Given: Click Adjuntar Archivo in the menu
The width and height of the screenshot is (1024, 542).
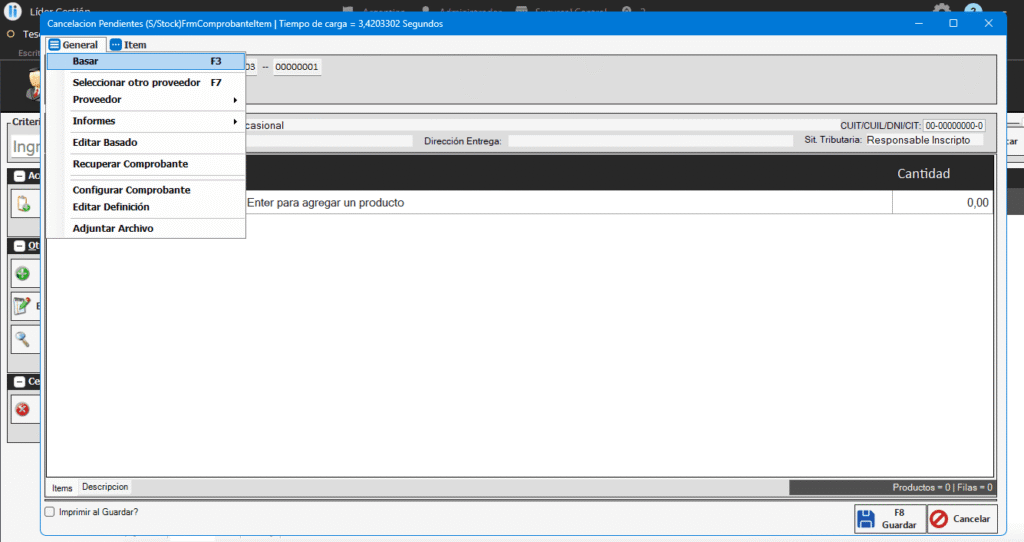Looking at the screenshot, I should (113, 228).
